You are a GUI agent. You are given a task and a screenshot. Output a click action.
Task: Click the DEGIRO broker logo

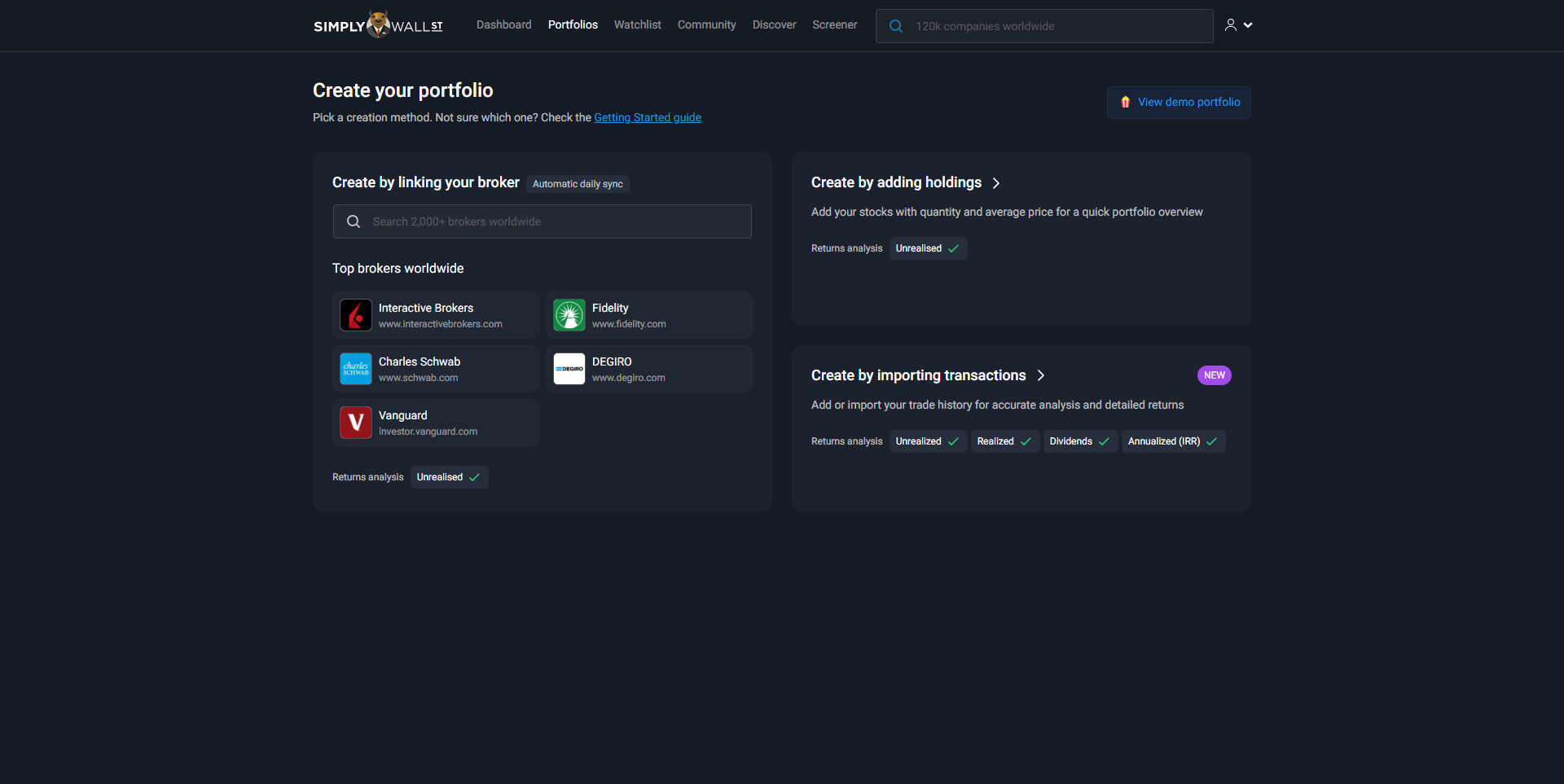click(x=569, y=369)
